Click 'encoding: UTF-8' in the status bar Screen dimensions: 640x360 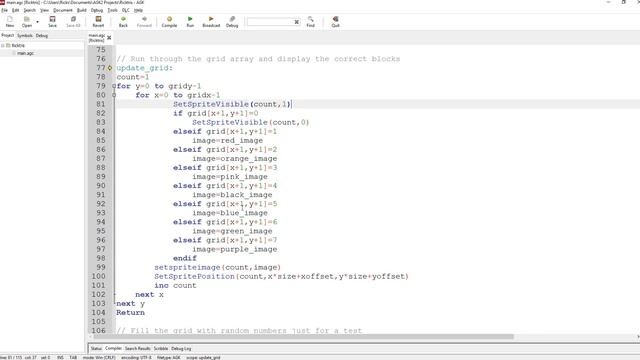tap(136, 358)
